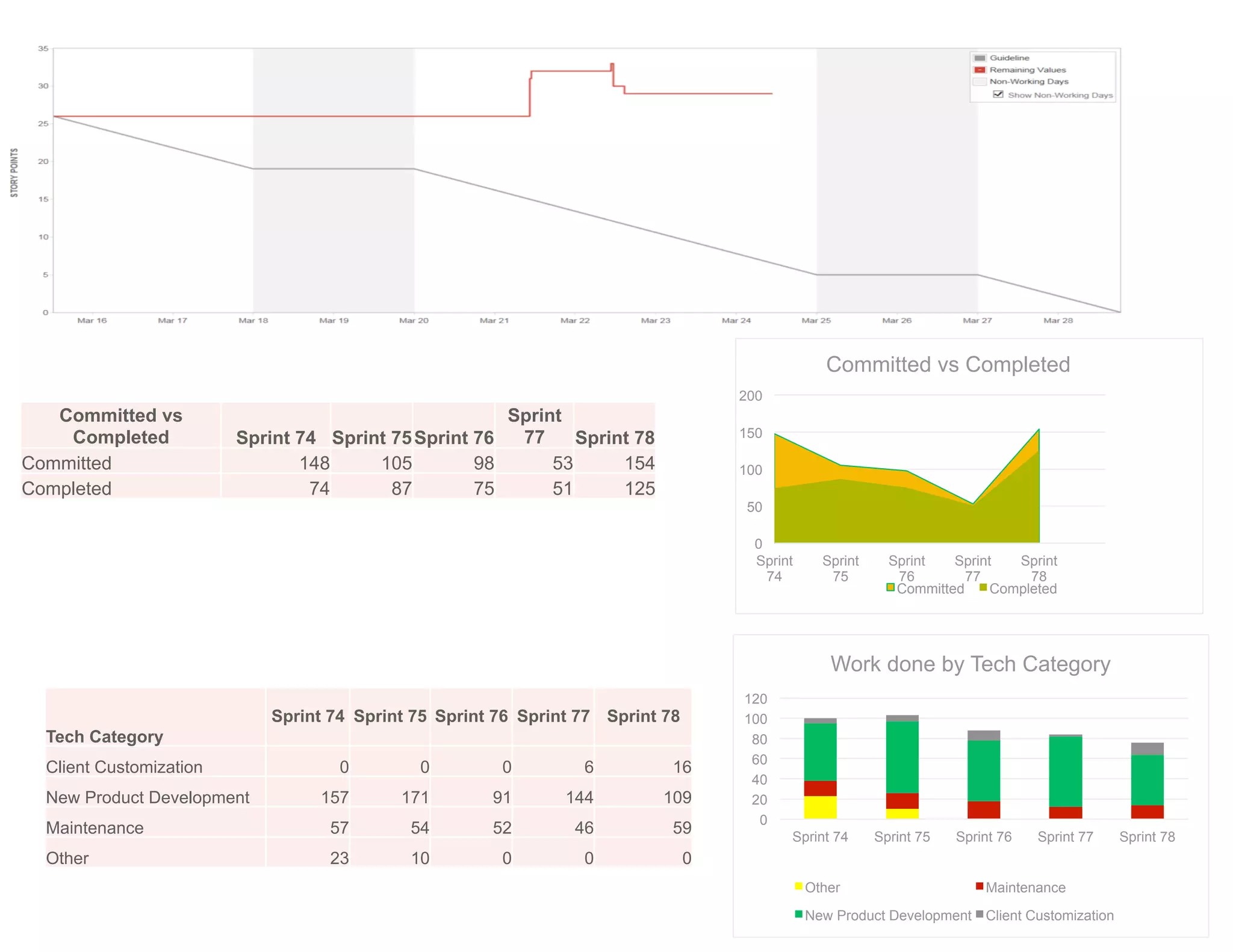Viewport: 1233px width, 952px height.
Task: Toggle the Show Non-Working Days checkbox
Action: click(998, 94)
